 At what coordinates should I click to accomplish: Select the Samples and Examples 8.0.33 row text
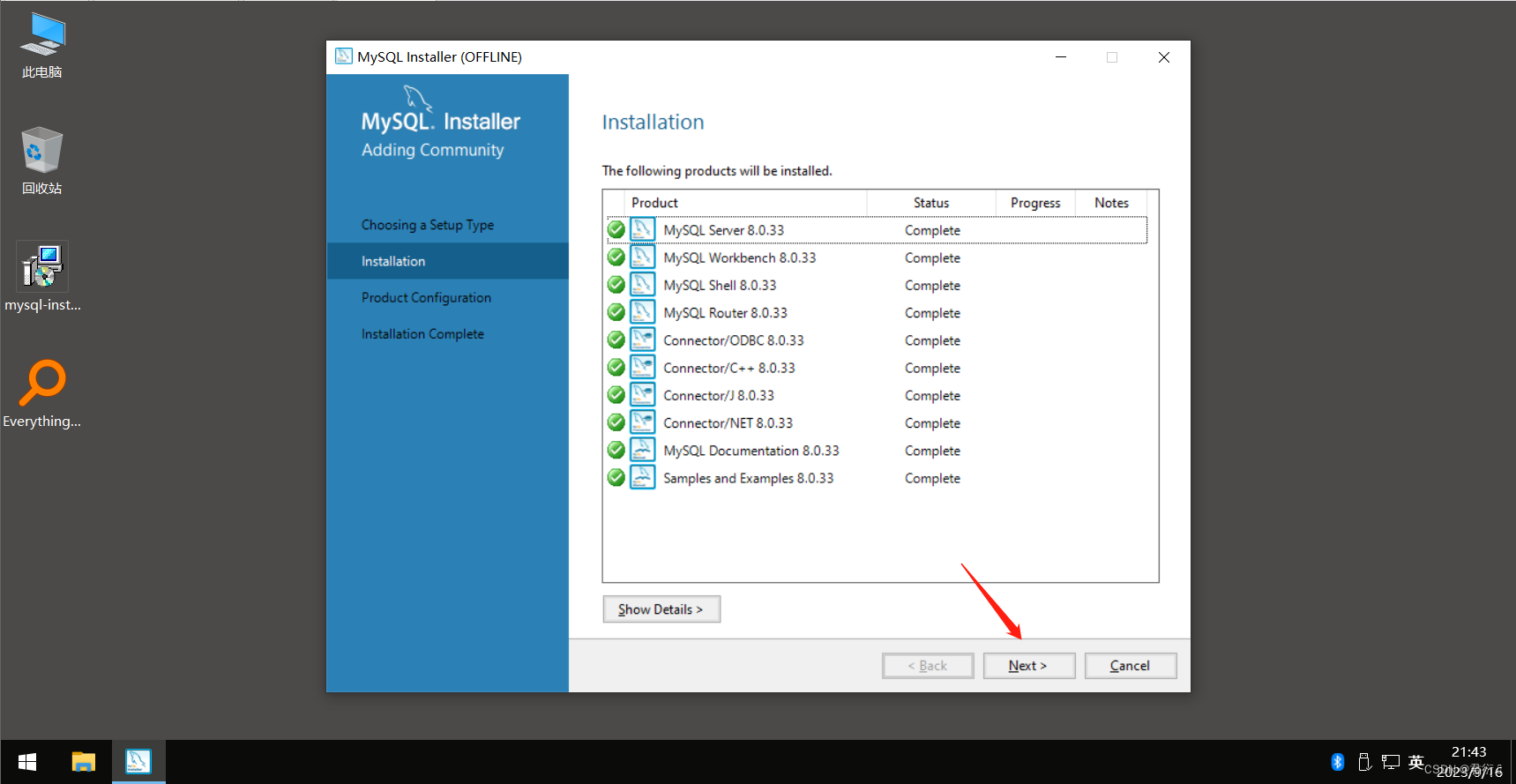point(749,478)
